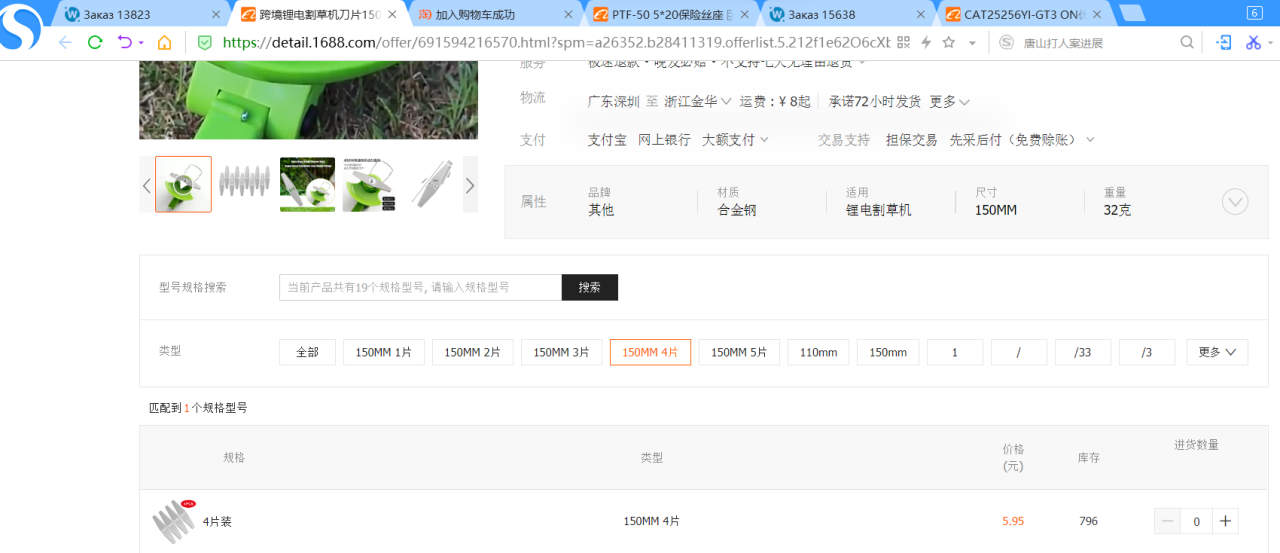Select the 150MM 2片 type option
Viewport: 1280px width, 553px height.
(x=473, y=352)
